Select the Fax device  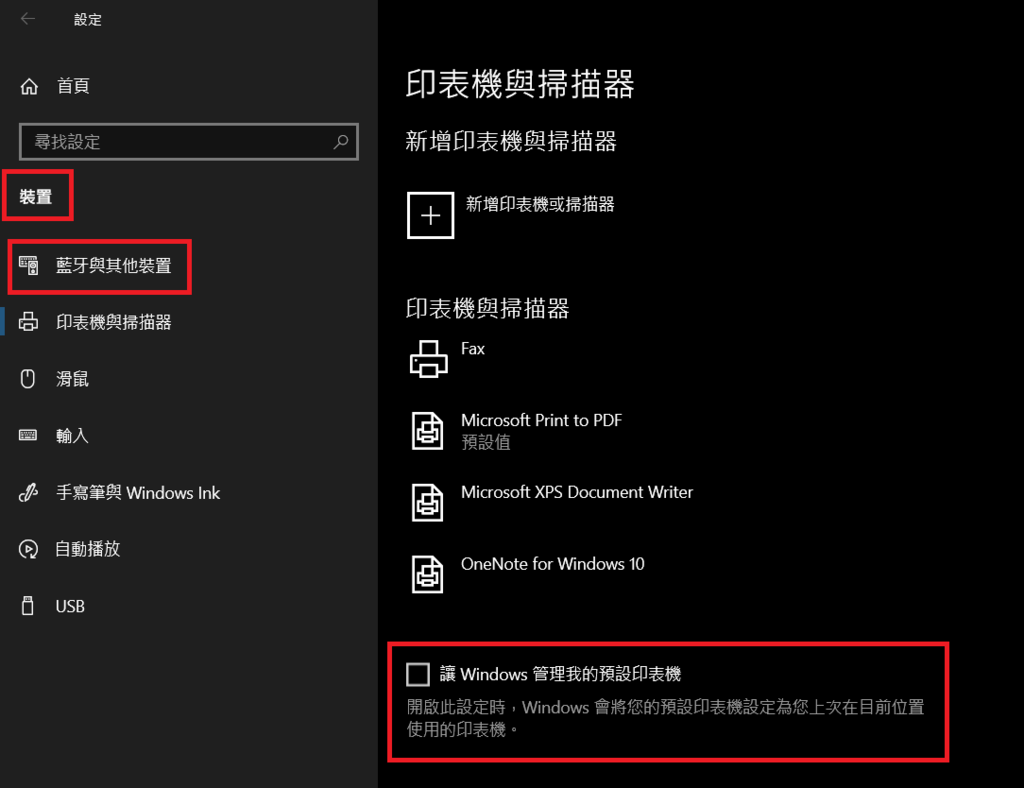point(473,349)
